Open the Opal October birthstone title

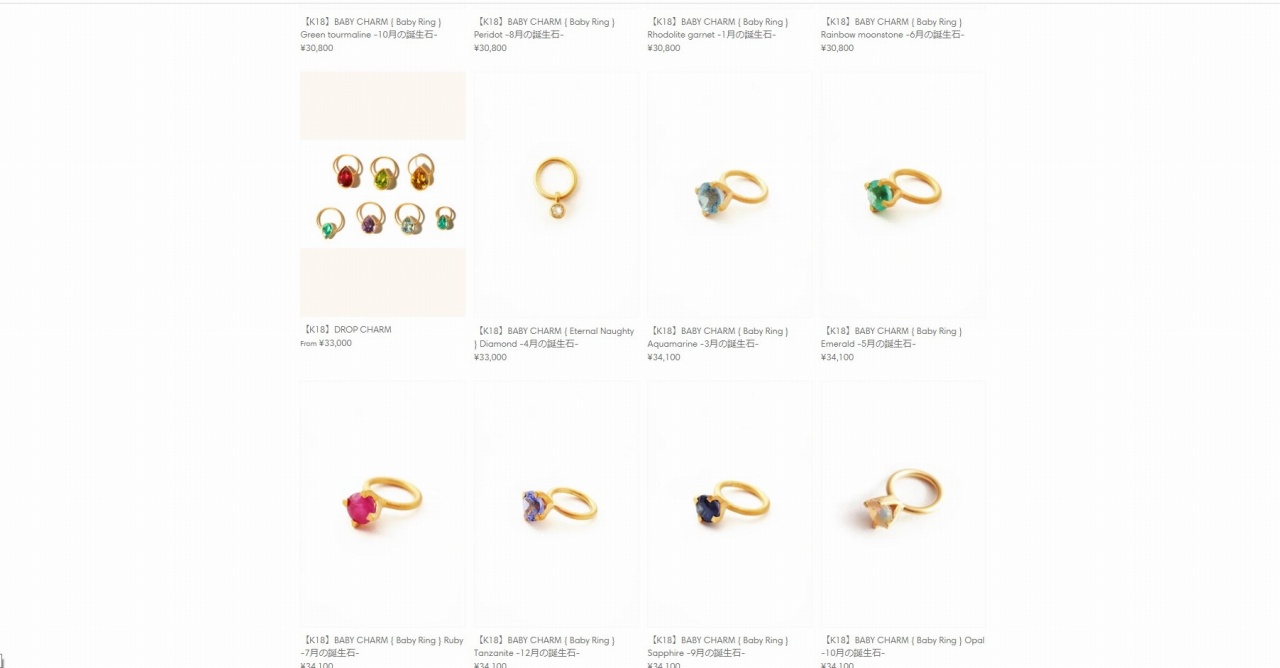coord(903,646)
